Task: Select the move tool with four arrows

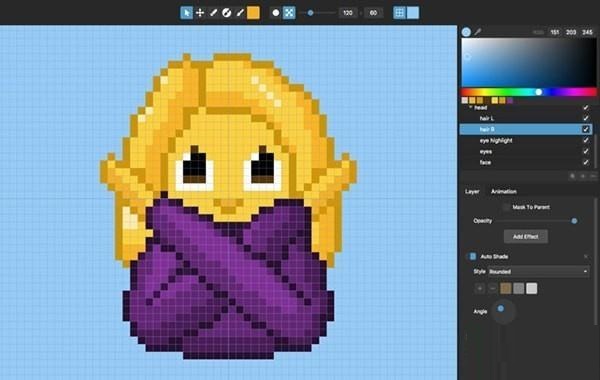Action: (x=200, y=13)
